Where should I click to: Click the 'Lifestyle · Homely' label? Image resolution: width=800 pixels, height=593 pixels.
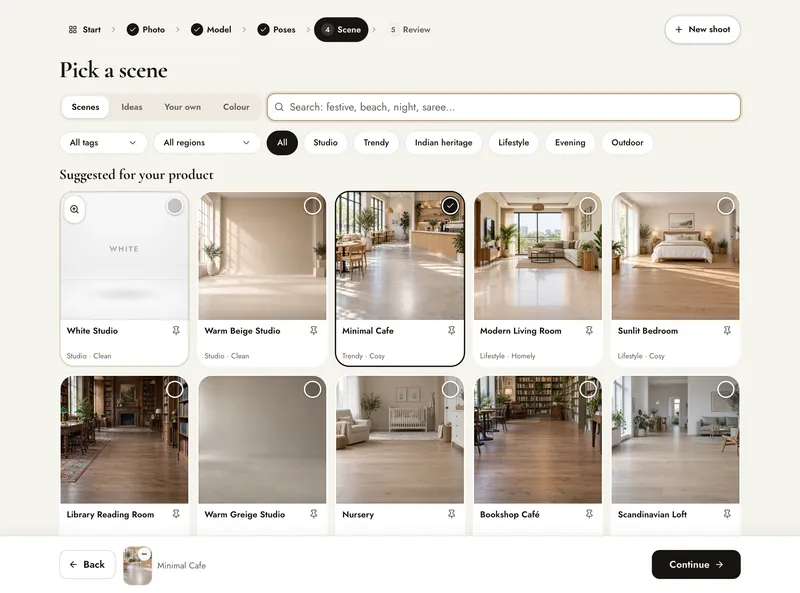[508, 356]
